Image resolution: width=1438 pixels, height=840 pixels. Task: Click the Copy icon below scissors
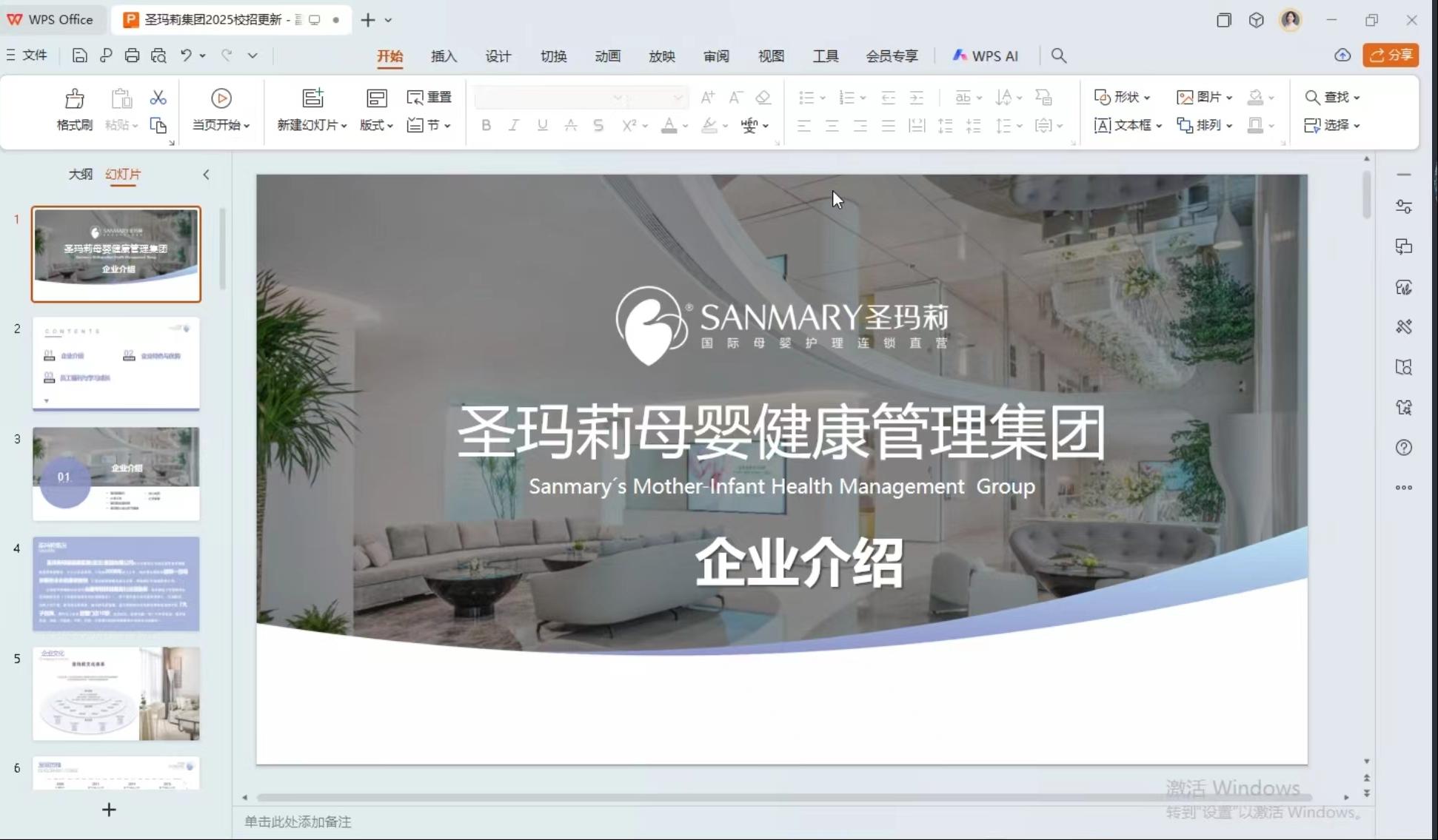(x=158, y=125)
